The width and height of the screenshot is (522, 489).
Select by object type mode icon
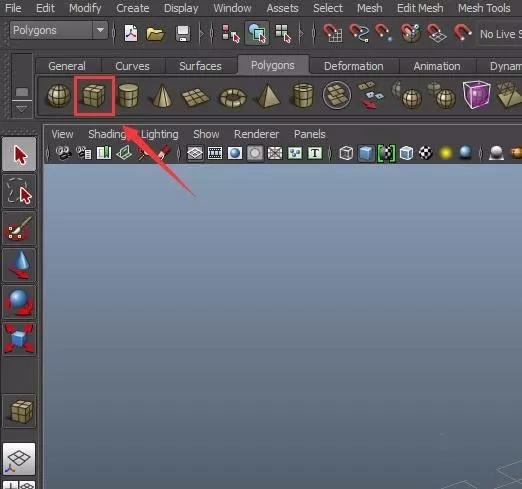(257, 33)
